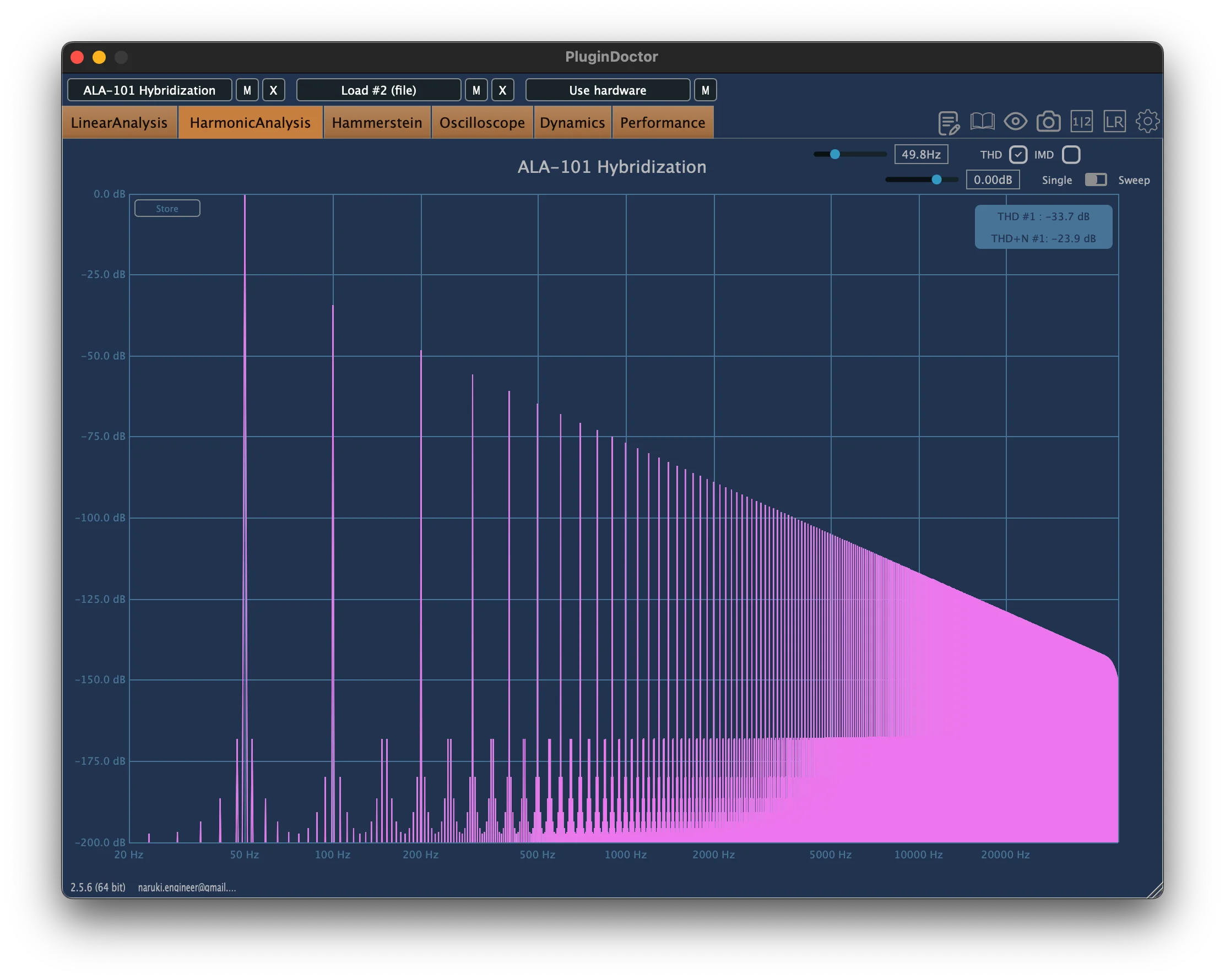This screenshot has width=1225, height=980.
Task: Toggle the Single/Sweep switch
Action: (1095, 180)
